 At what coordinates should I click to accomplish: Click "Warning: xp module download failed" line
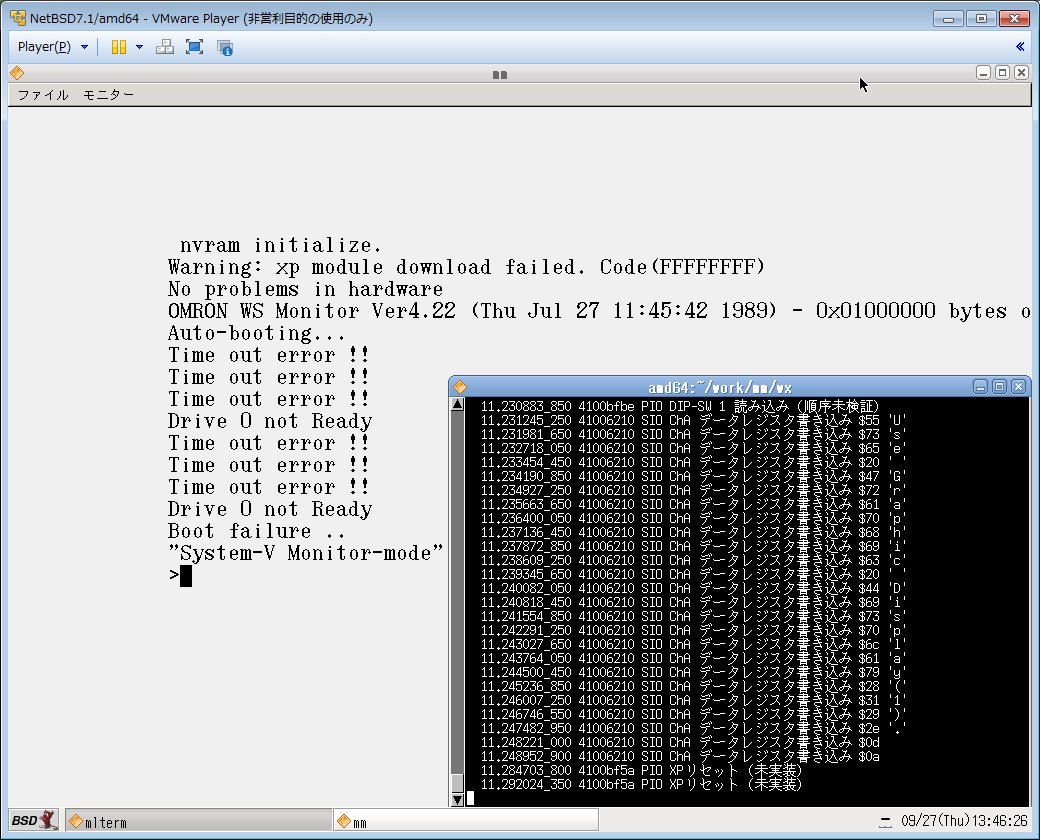[x=466, y=267]
